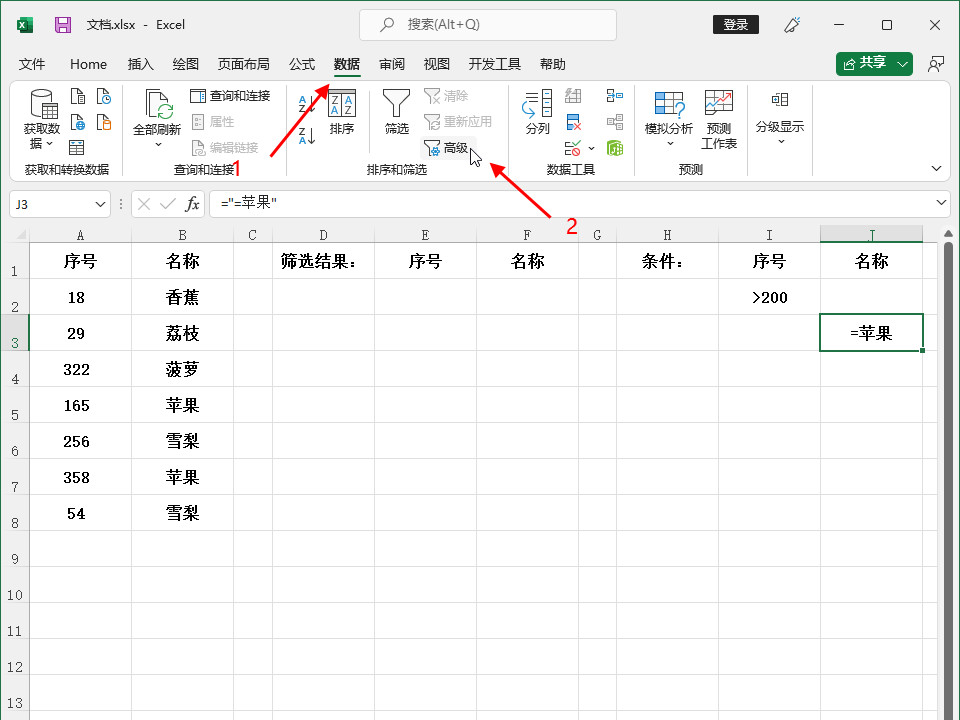The image size is (960, 720).
Task: Switch to the Page Layout (页面布局) tab
Action: tap(243, 64)
